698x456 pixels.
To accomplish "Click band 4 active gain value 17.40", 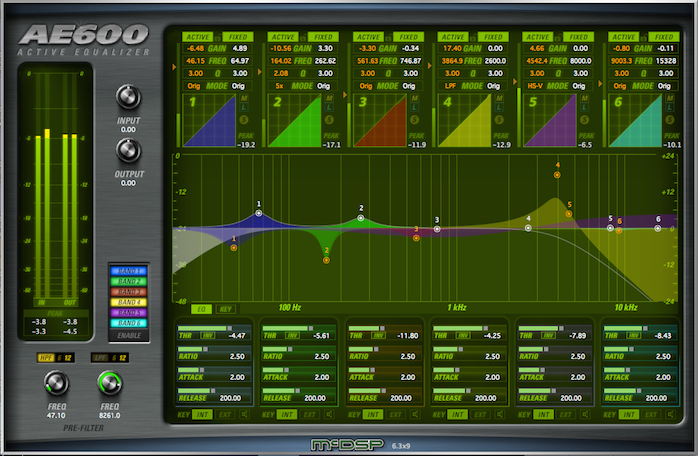I will 452,49.
